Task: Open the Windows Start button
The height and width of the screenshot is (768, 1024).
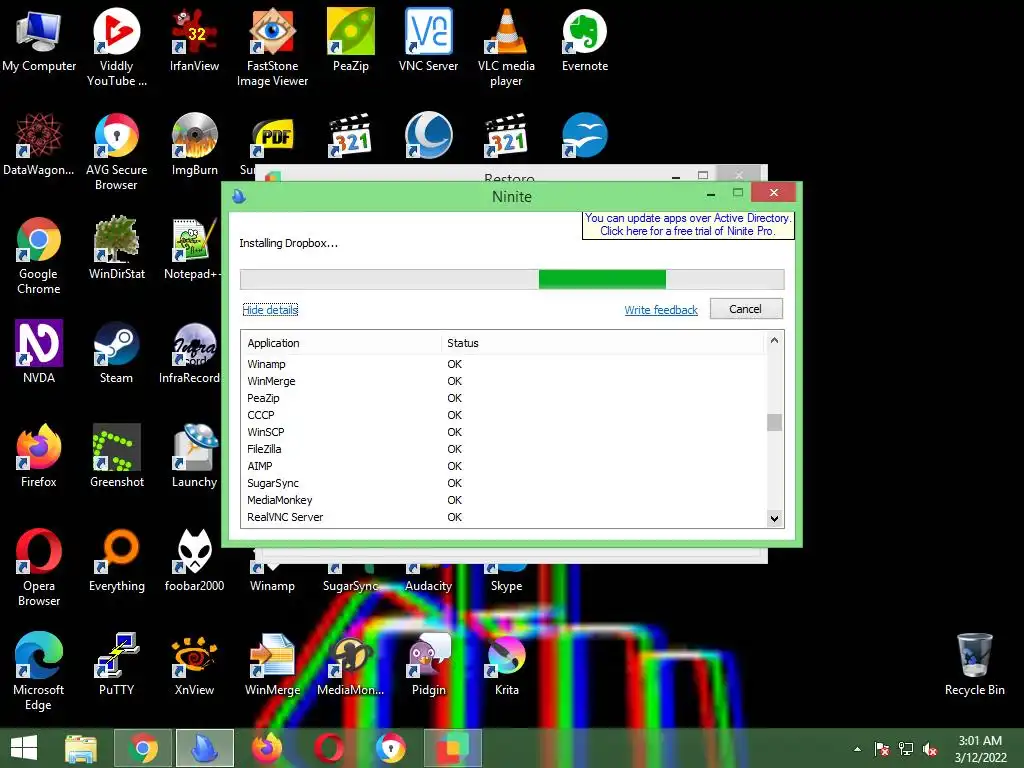Action: (24, 748)
